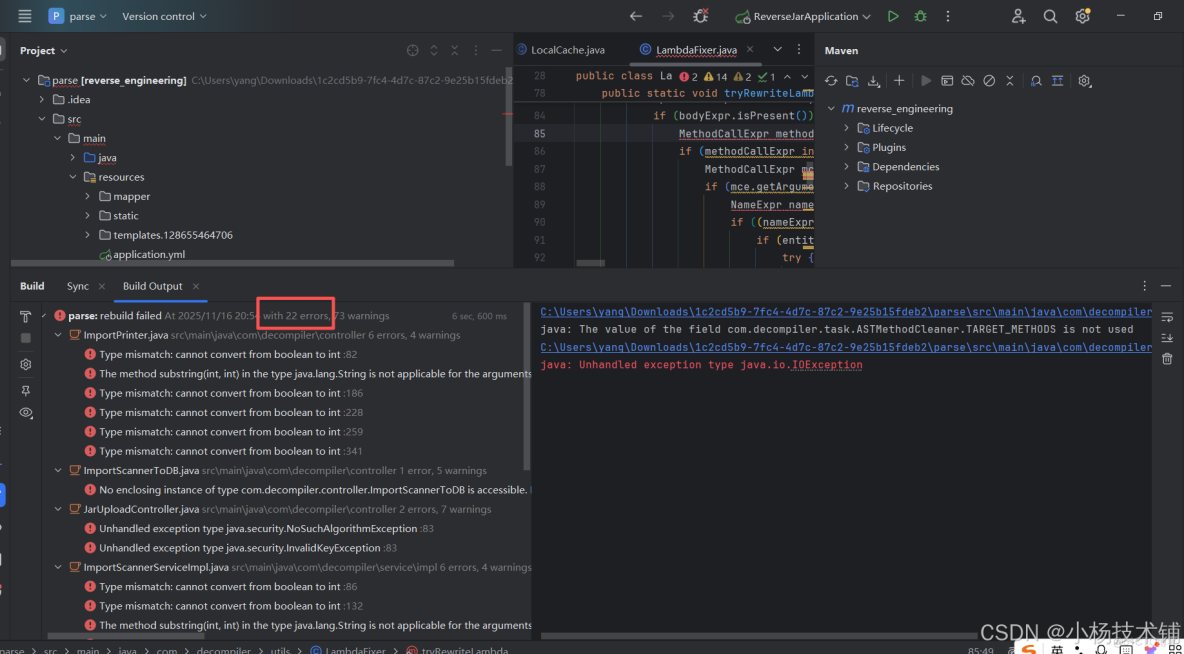Switch to the LocalCache.java editor tab
The image size is (1184, 654).
567,47
